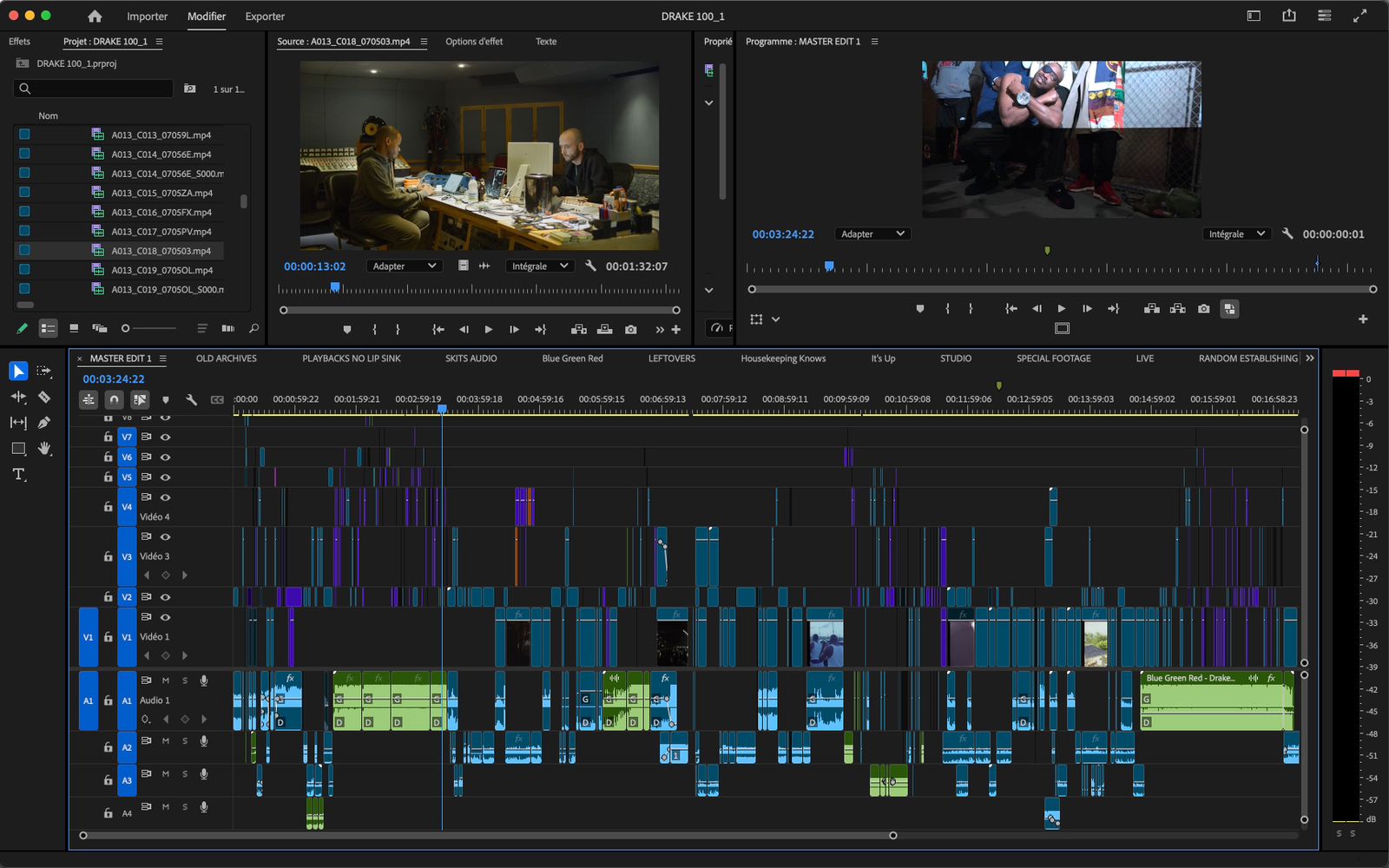Open Program monitor Adapter zoom dropdown
Screen dimensions: 1389x868
[872, 234]
